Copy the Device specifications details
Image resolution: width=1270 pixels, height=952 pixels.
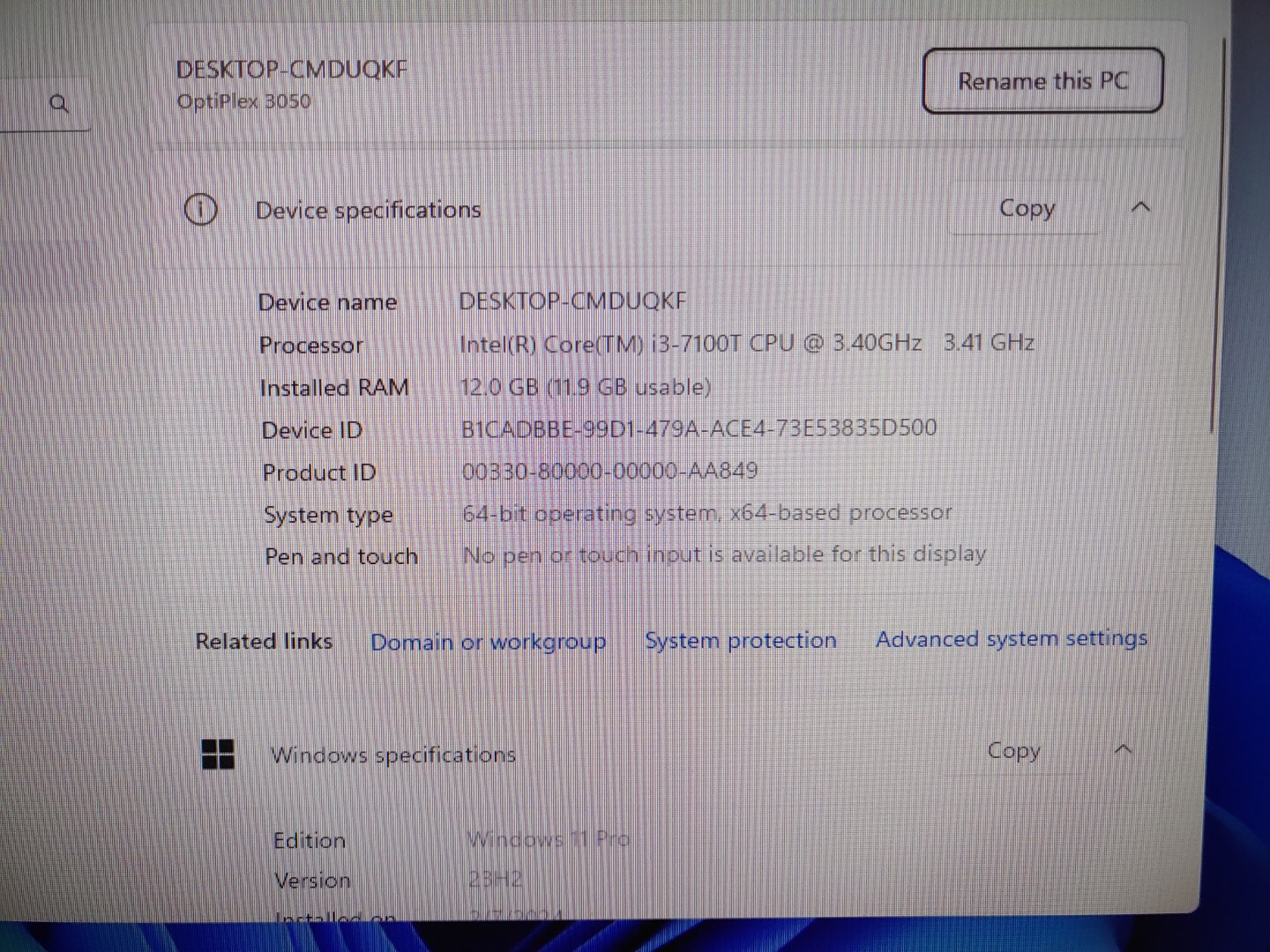tap(1026, 208)
